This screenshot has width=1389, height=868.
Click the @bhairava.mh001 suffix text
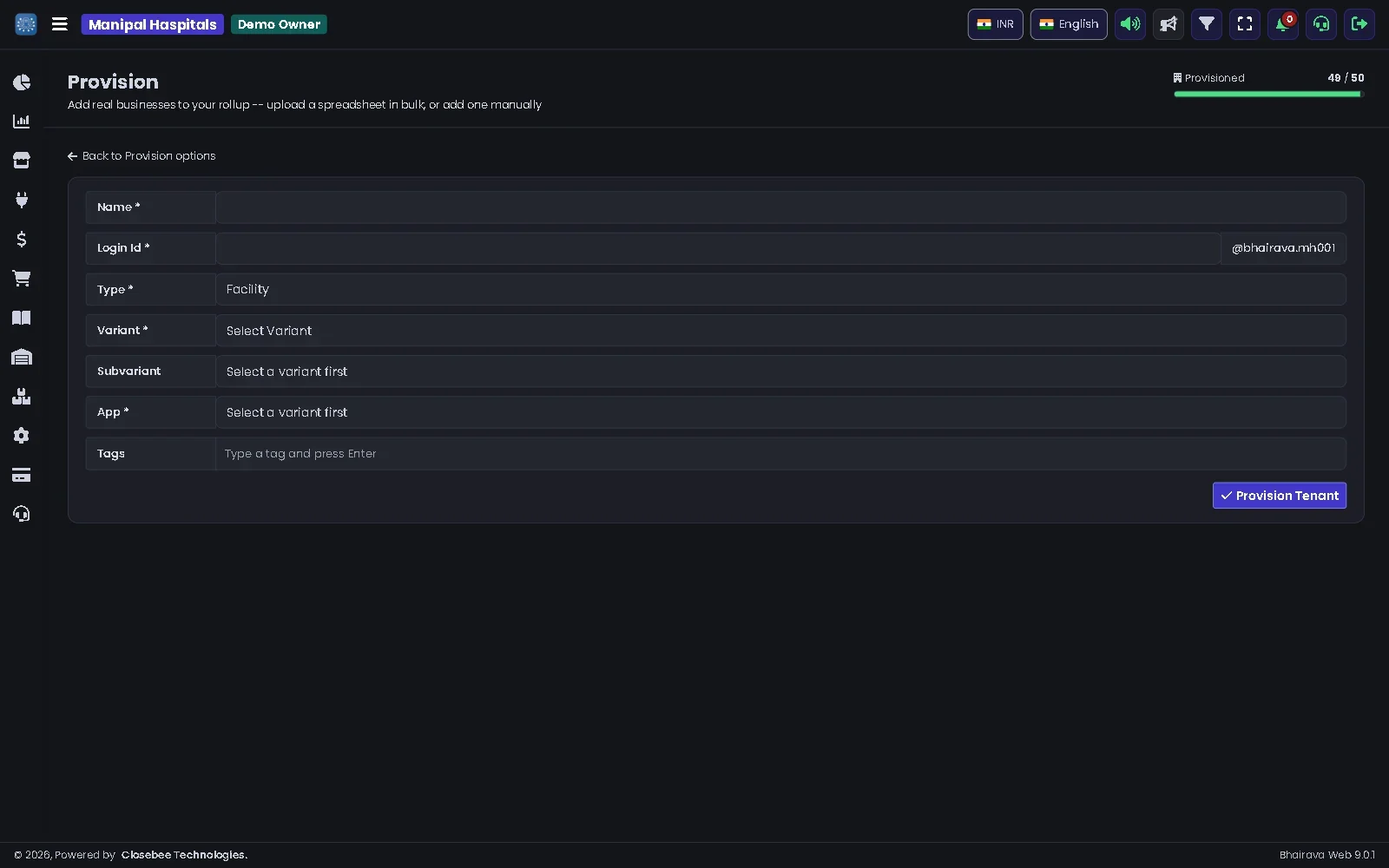point(1283,248)
